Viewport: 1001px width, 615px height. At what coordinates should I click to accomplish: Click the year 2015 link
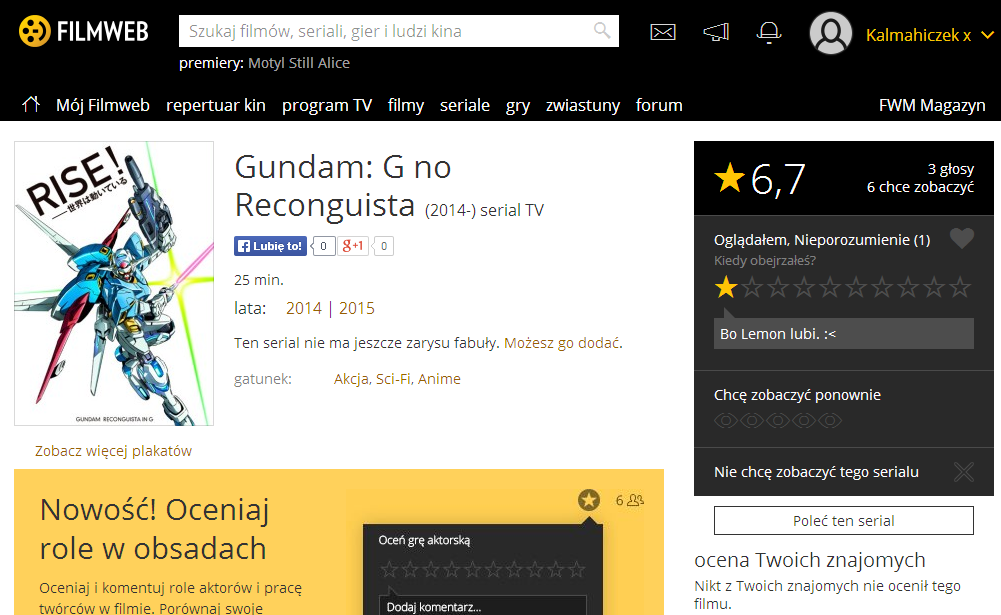357,308
